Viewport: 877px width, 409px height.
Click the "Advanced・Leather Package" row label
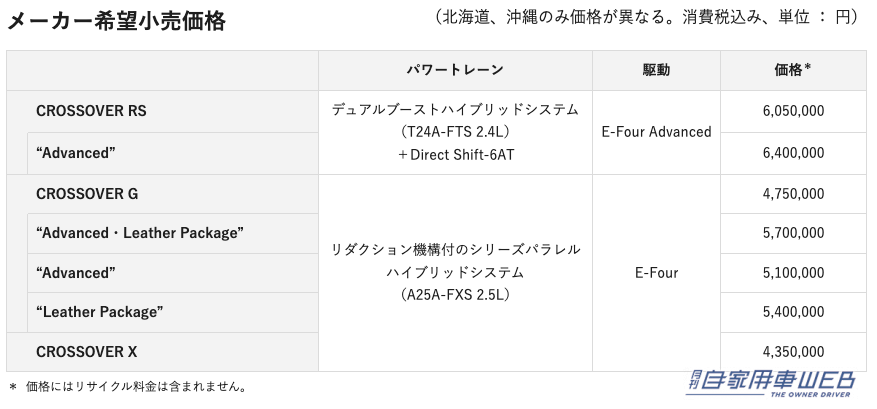pos(140,233)
